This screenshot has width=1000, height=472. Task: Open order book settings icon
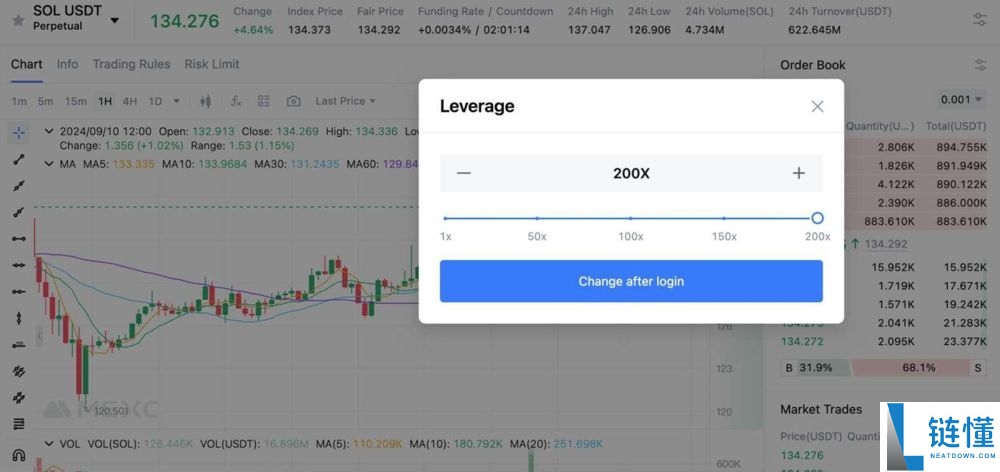tap(980, 65)
